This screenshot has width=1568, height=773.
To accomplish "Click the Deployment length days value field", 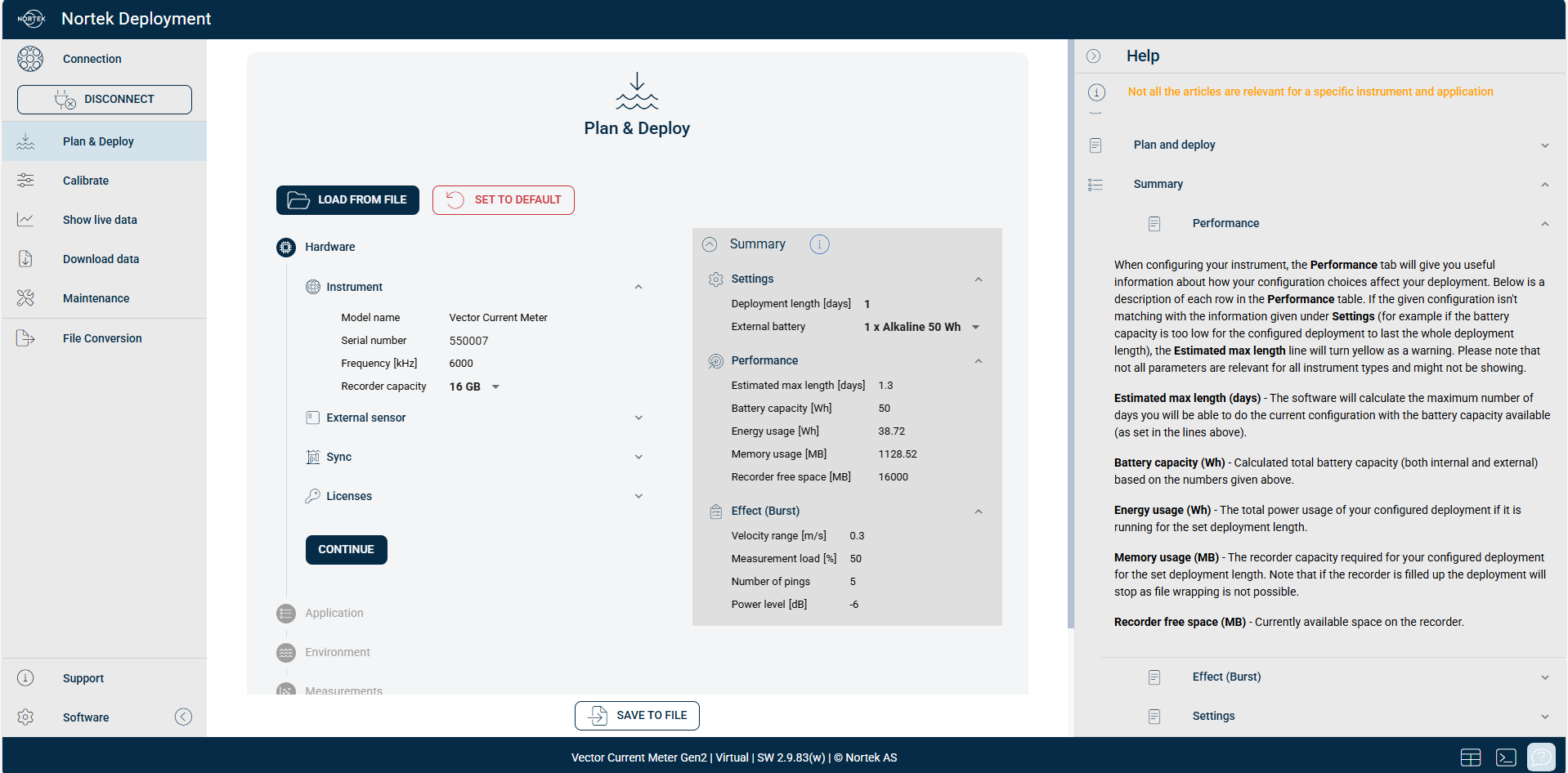I will tap(868, 304).
